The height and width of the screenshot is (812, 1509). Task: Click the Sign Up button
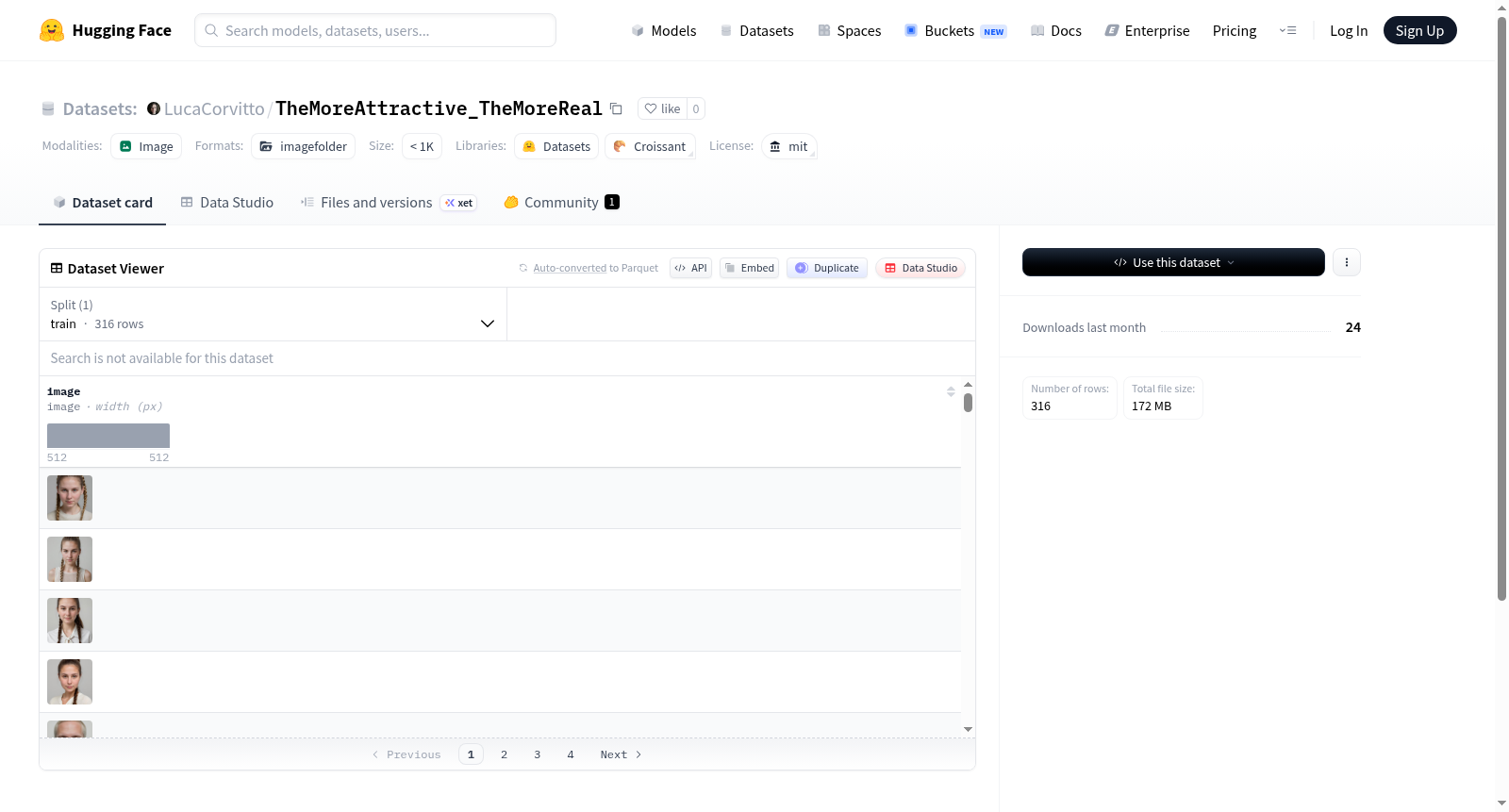pyautogui.click(x=1419, y=30)
